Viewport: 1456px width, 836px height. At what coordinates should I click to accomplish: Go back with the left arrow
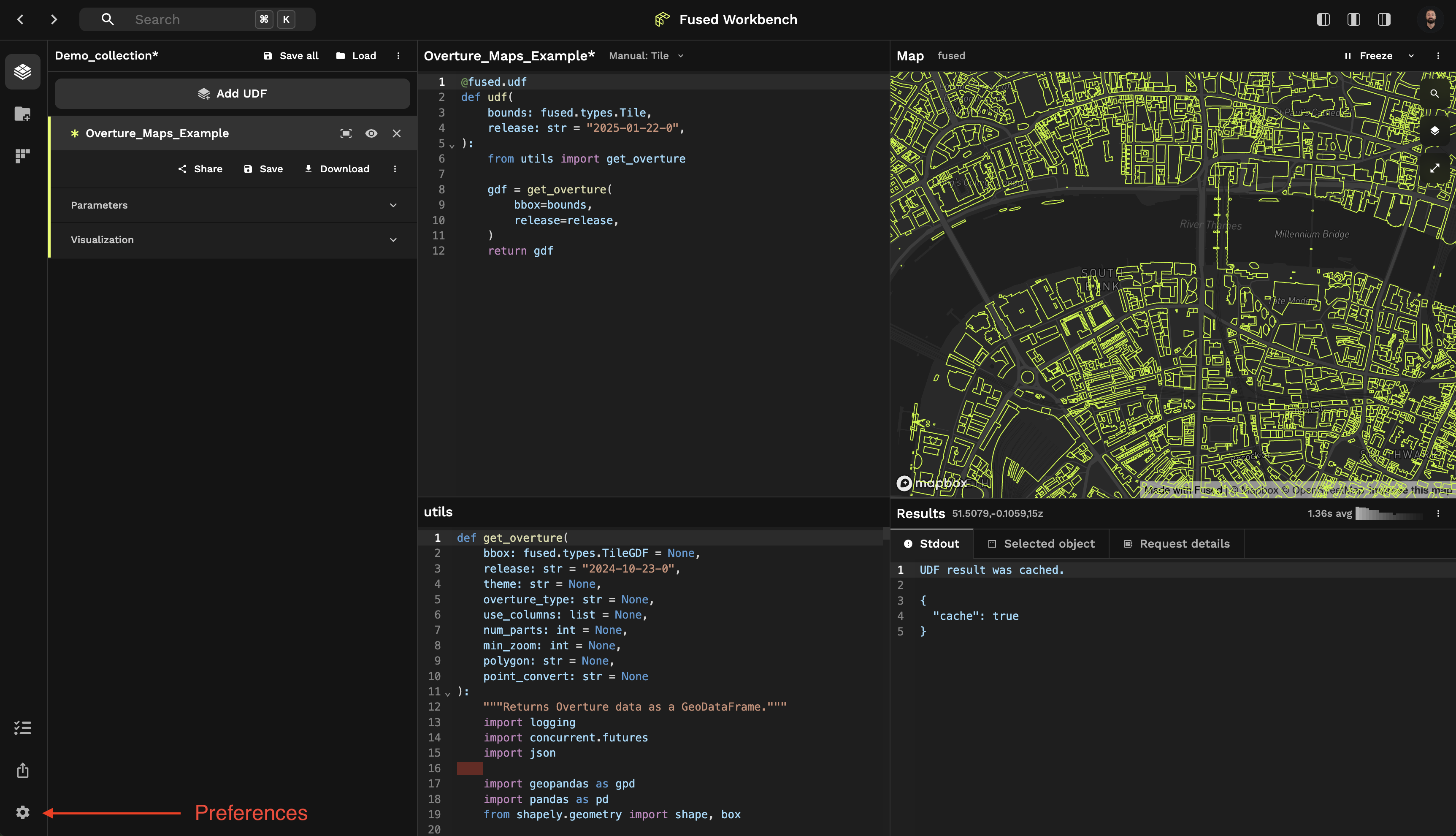21,19
